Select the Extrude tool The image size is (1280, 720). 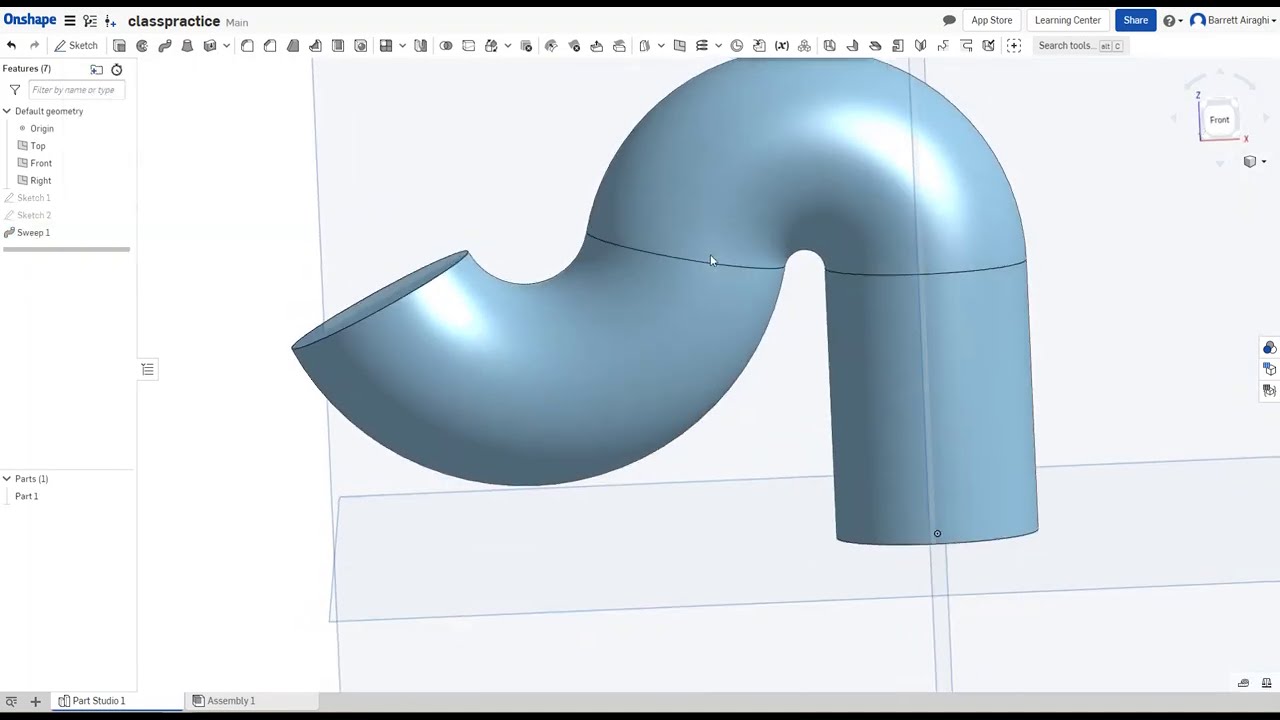point(119,46)
